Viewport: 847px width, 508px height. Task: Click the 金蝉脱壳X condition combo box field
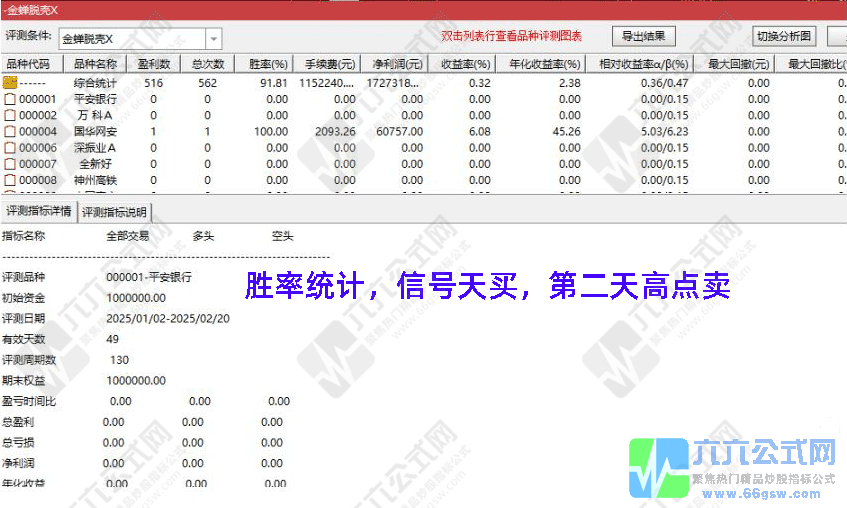[x=131, y=39]
